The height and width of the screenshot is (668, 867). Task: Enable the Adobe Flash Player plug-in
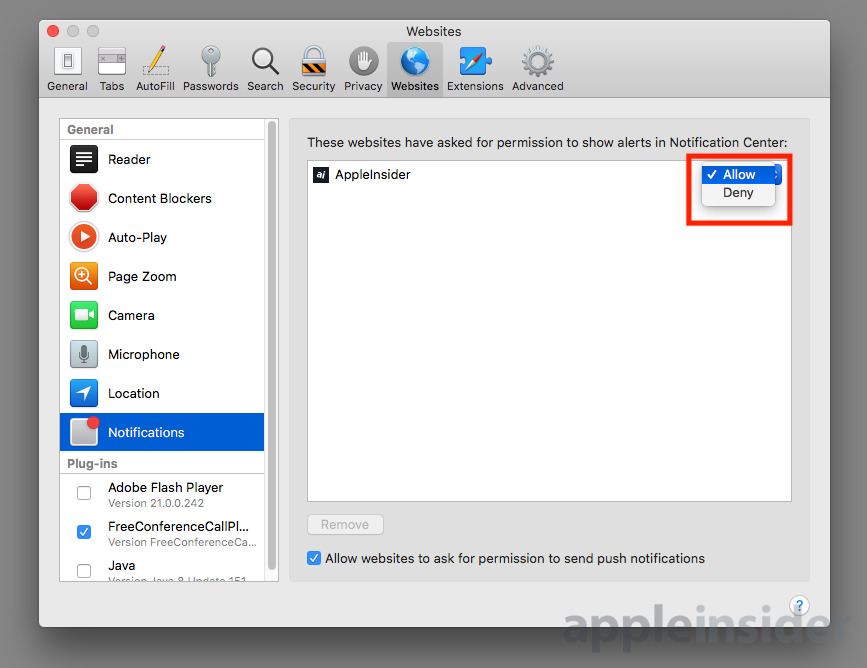(84, 493)
